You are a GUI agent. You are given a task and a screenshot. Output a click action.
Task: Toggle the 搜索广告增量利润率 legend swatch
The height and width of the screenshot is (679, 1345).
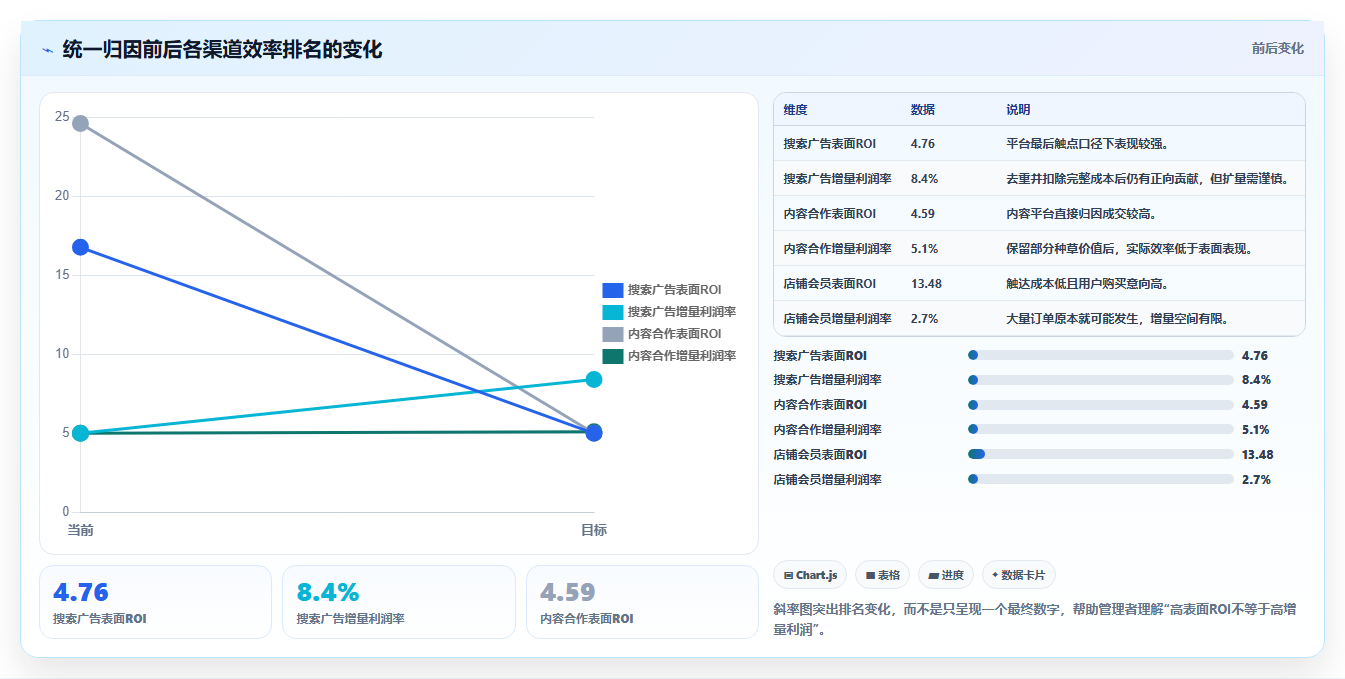[612, 312]
